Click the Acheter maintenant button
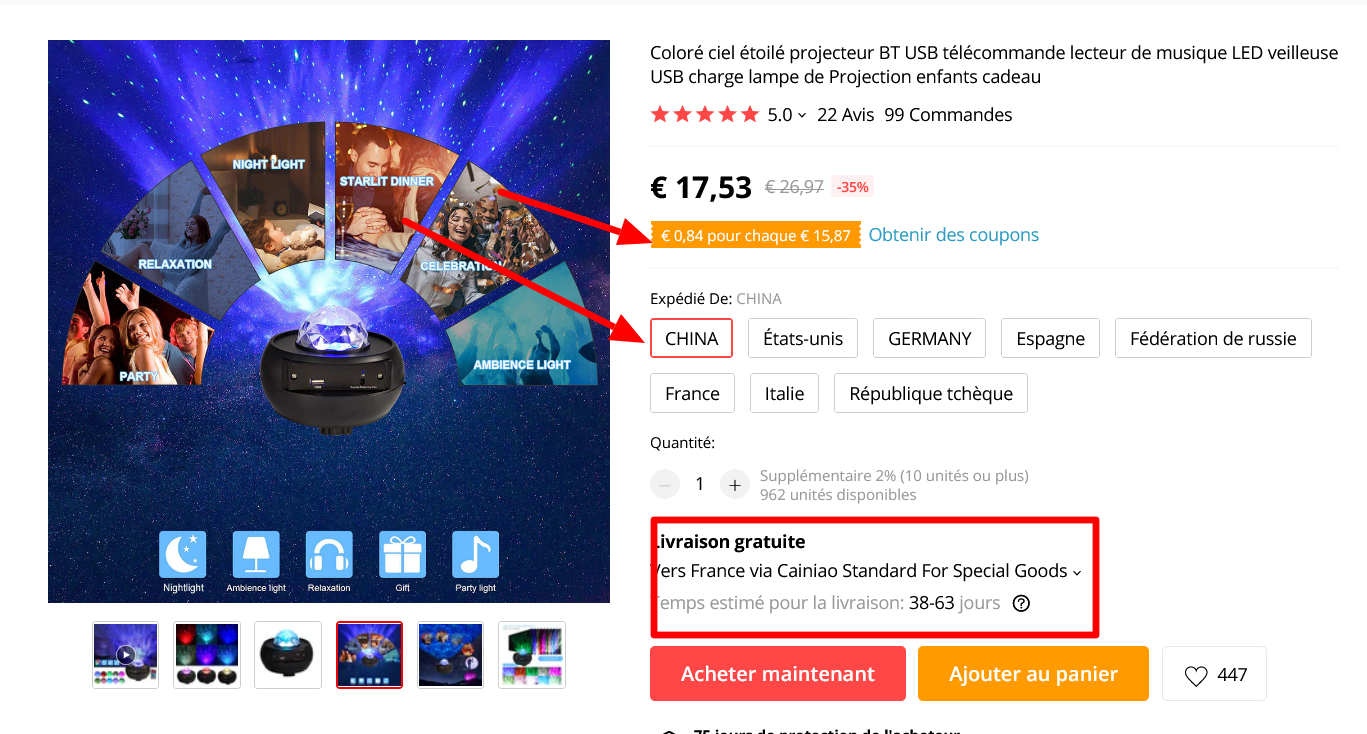Image resolution: width=1367 pixels, height=734 pixels. (x=778, y=674)
